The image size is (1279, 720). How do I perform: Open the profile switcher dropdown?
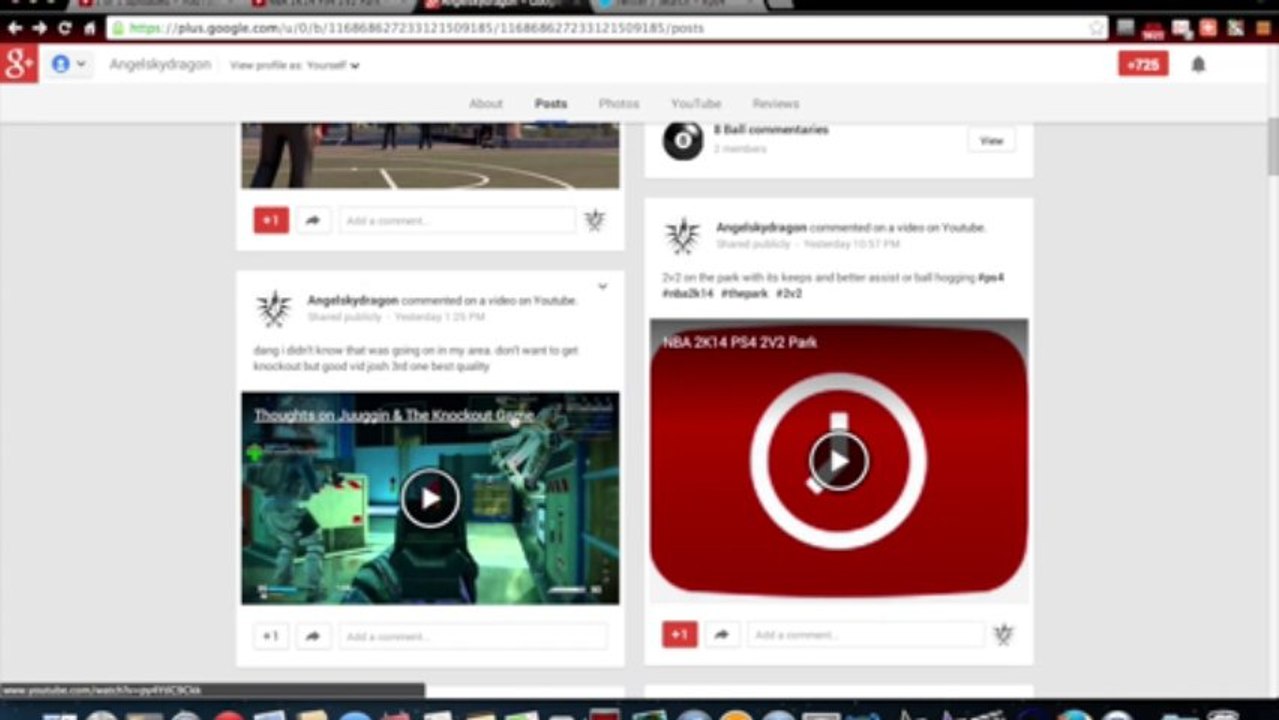click(68, 64)
